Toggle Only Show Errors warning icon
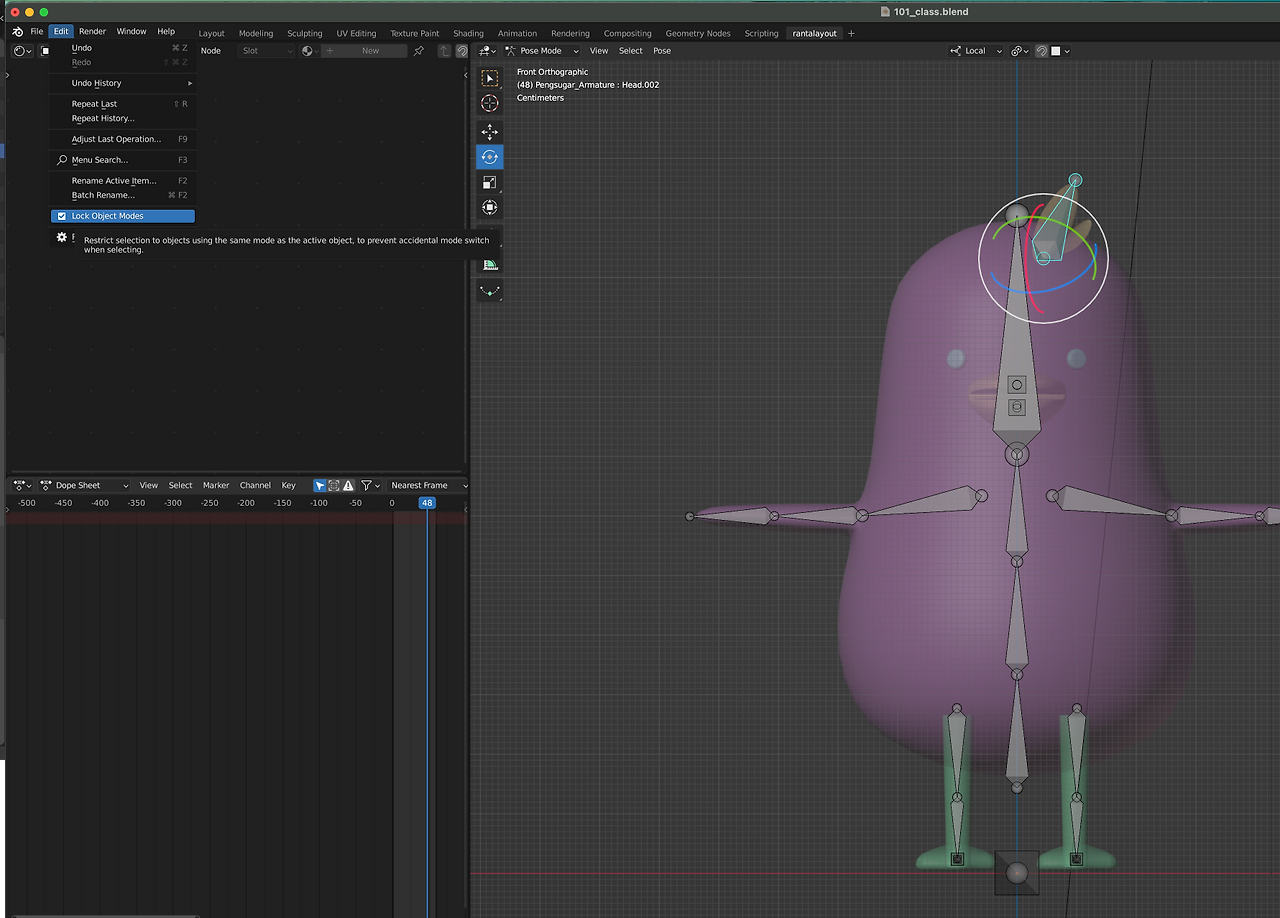This screenshot has width=1280, height=918. point(348,486)
